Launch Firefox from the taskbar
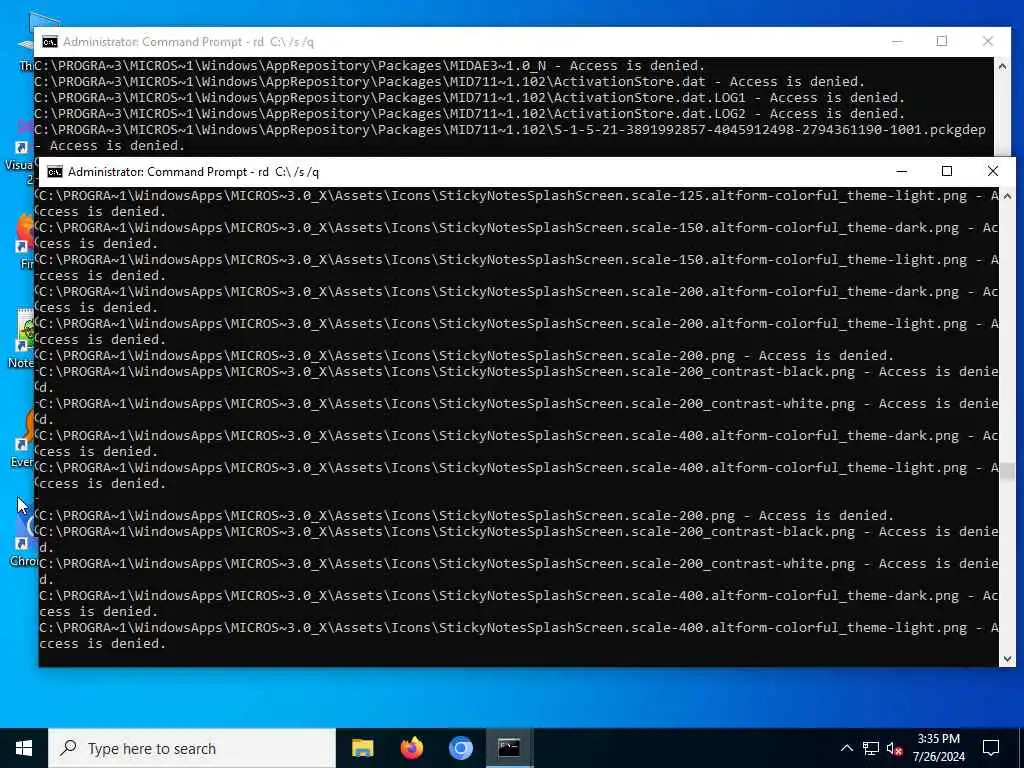 coord(411,748)
